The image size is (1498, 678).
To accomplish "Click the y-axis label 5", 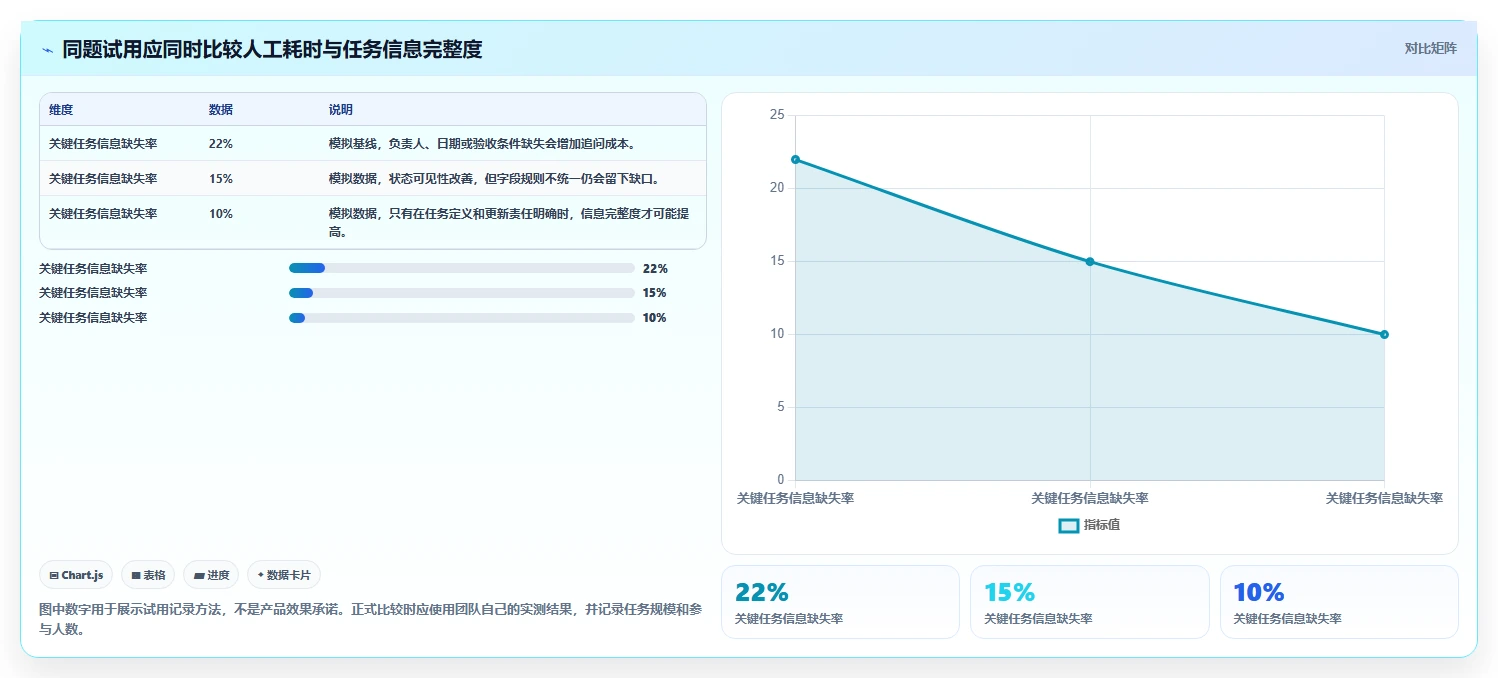I will click(x=781, y=407).
